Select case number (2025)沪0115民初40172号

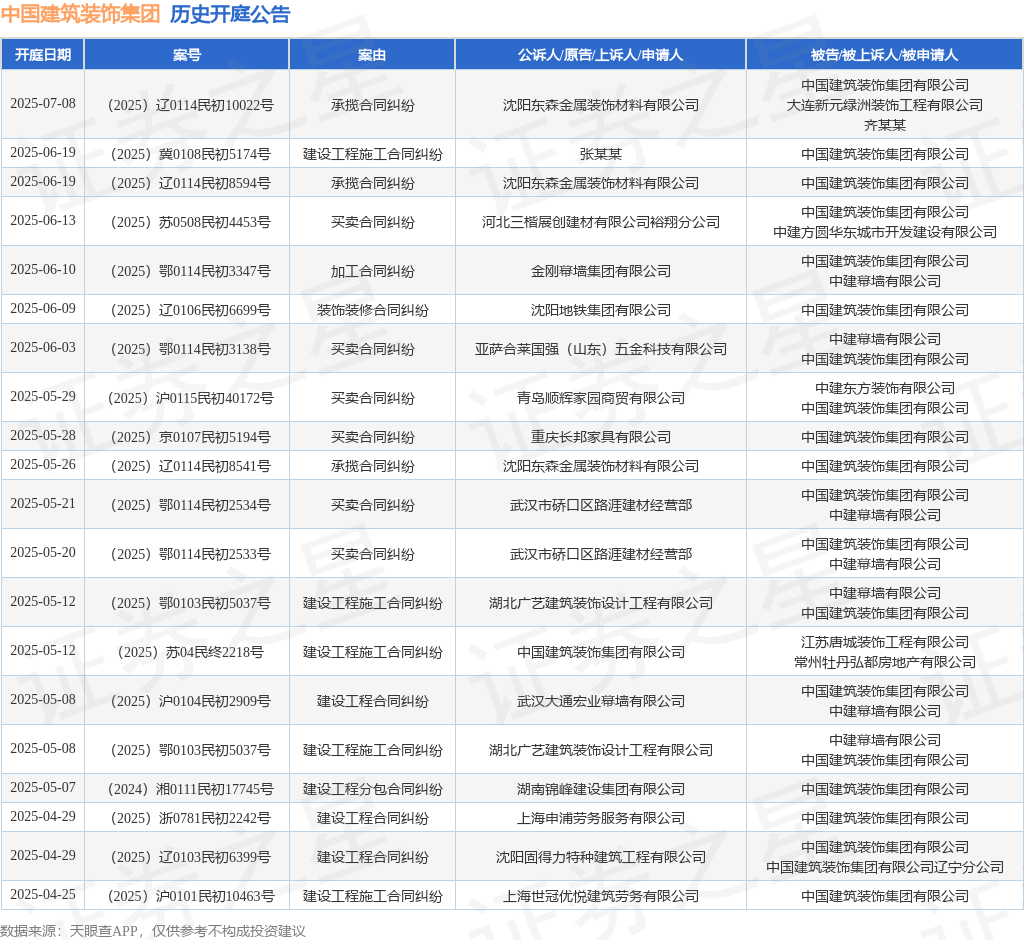pyautogui.click(x=190, y=398)
